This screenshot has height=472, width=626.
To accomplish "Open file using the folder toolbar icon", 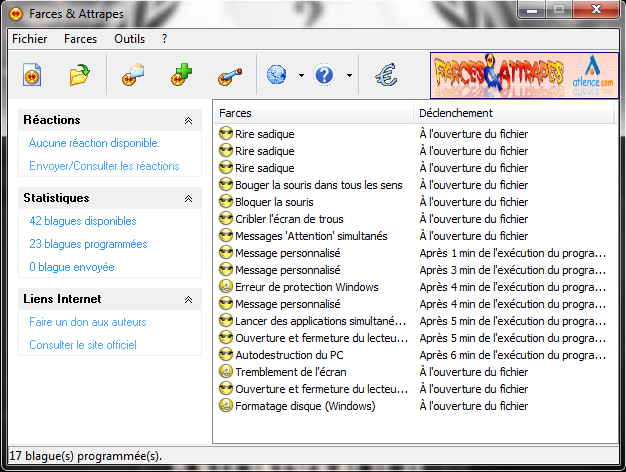I will [x=79, y=75].
